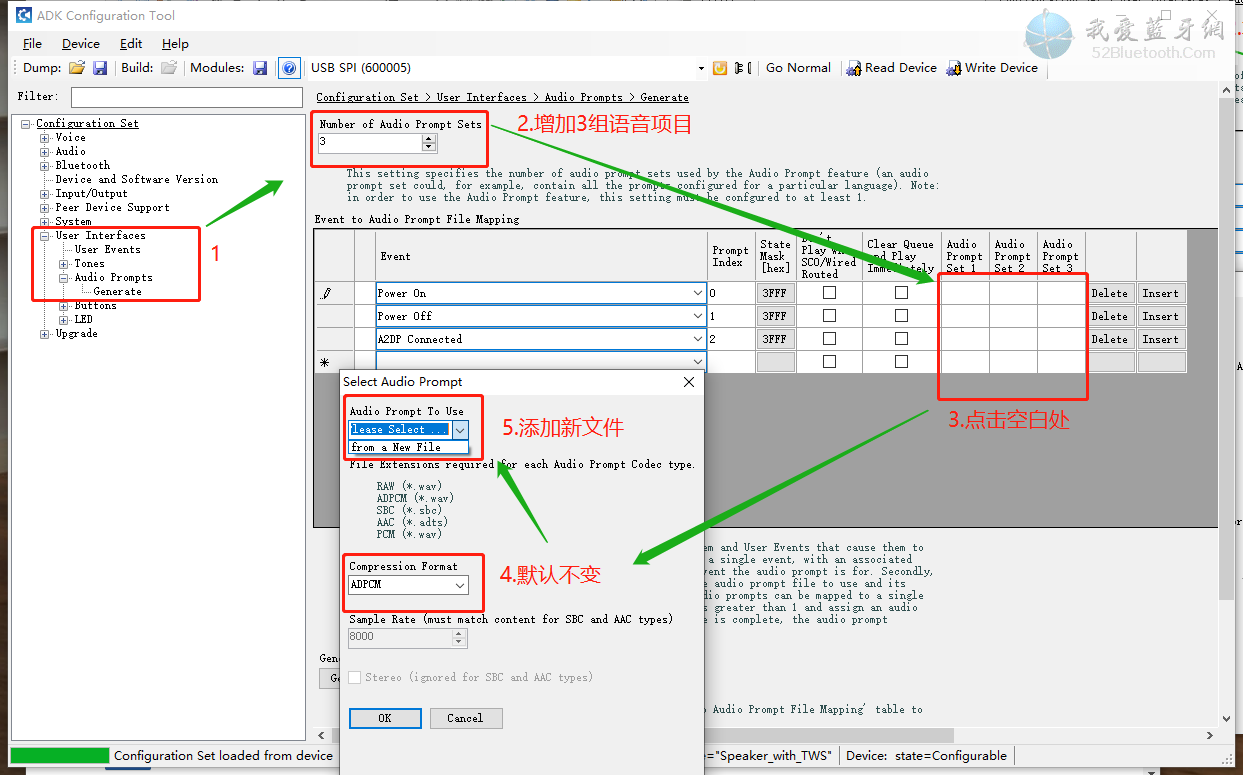Click the Dump save disk icon
The image size is (1243, 775).
point(100,68)
